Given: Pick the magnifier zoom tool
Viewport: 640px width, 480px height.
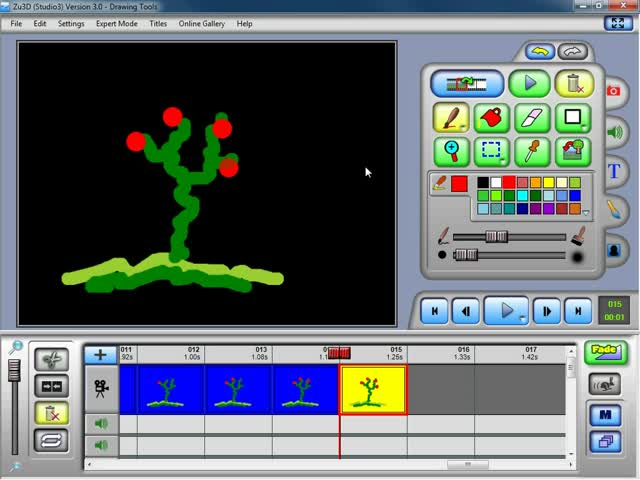Looking at the screenshot, I should [x=451, y=151].
